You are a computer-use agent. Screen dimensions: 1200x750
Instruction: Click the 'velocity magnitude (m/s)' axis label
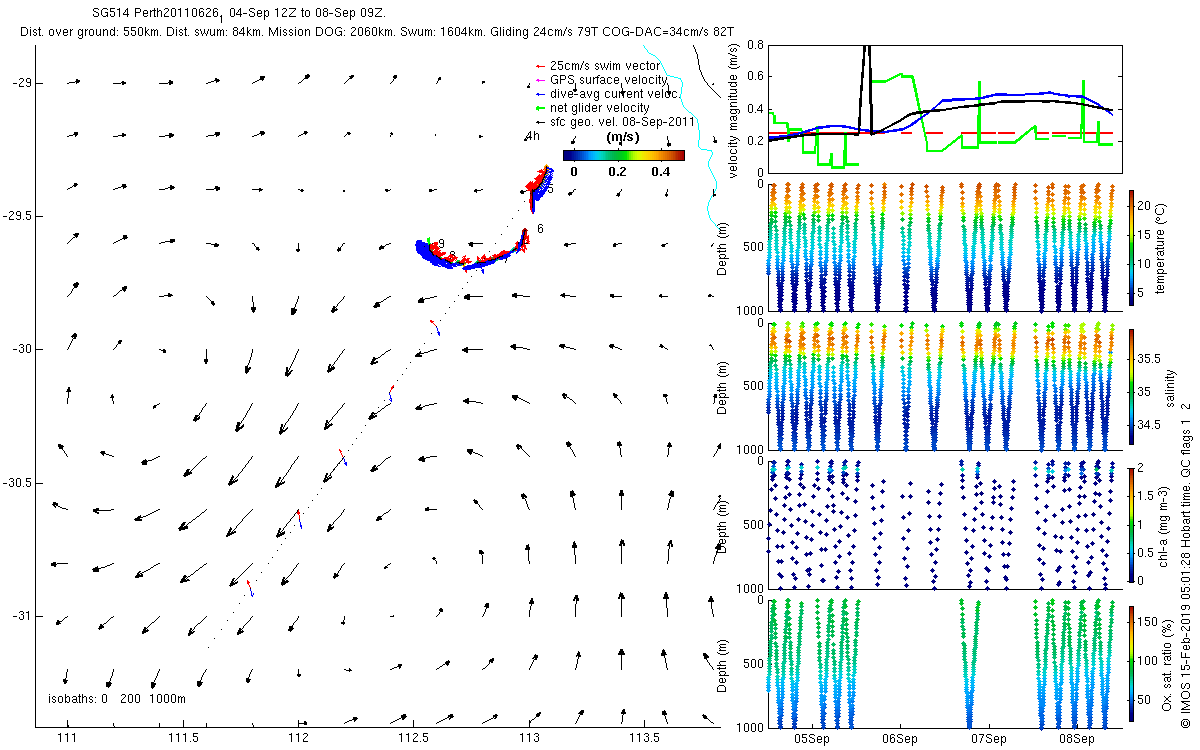[x=734, y=110]
